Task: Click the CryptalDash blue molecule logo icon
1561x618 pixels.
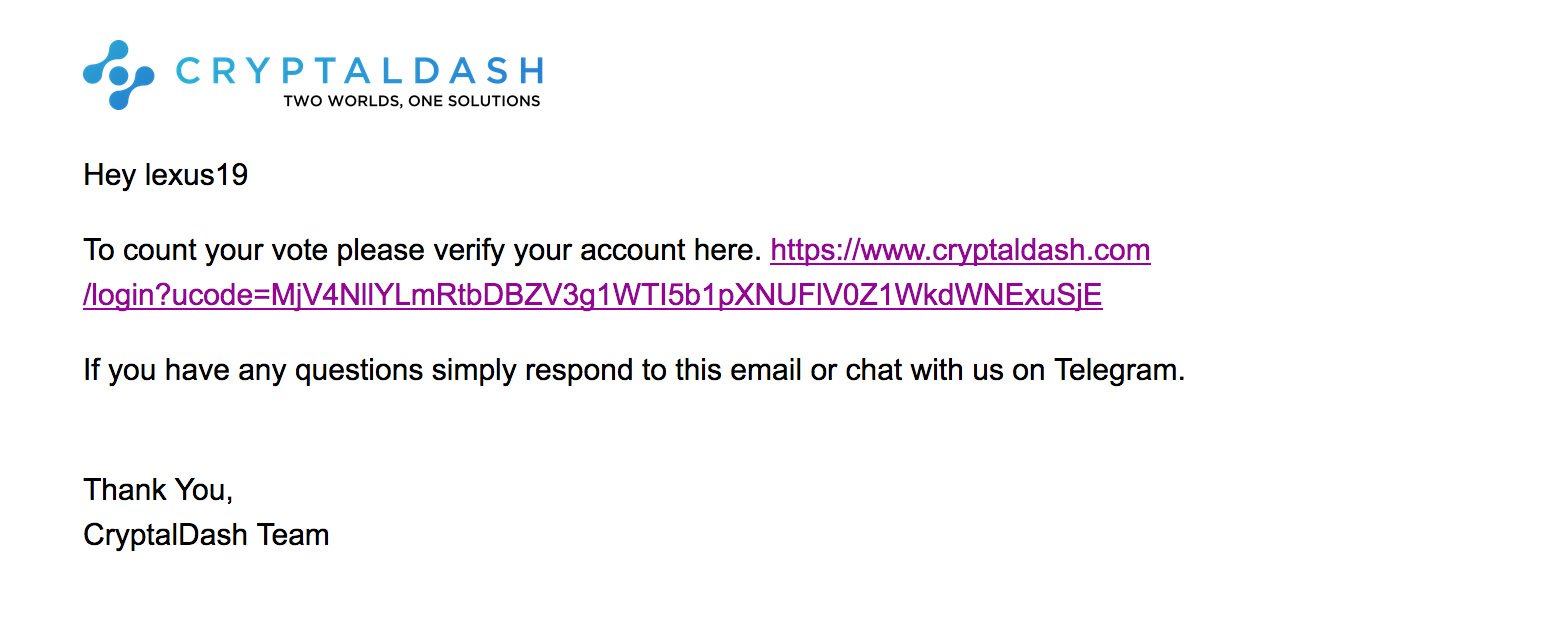Action: tap(118, 75)
